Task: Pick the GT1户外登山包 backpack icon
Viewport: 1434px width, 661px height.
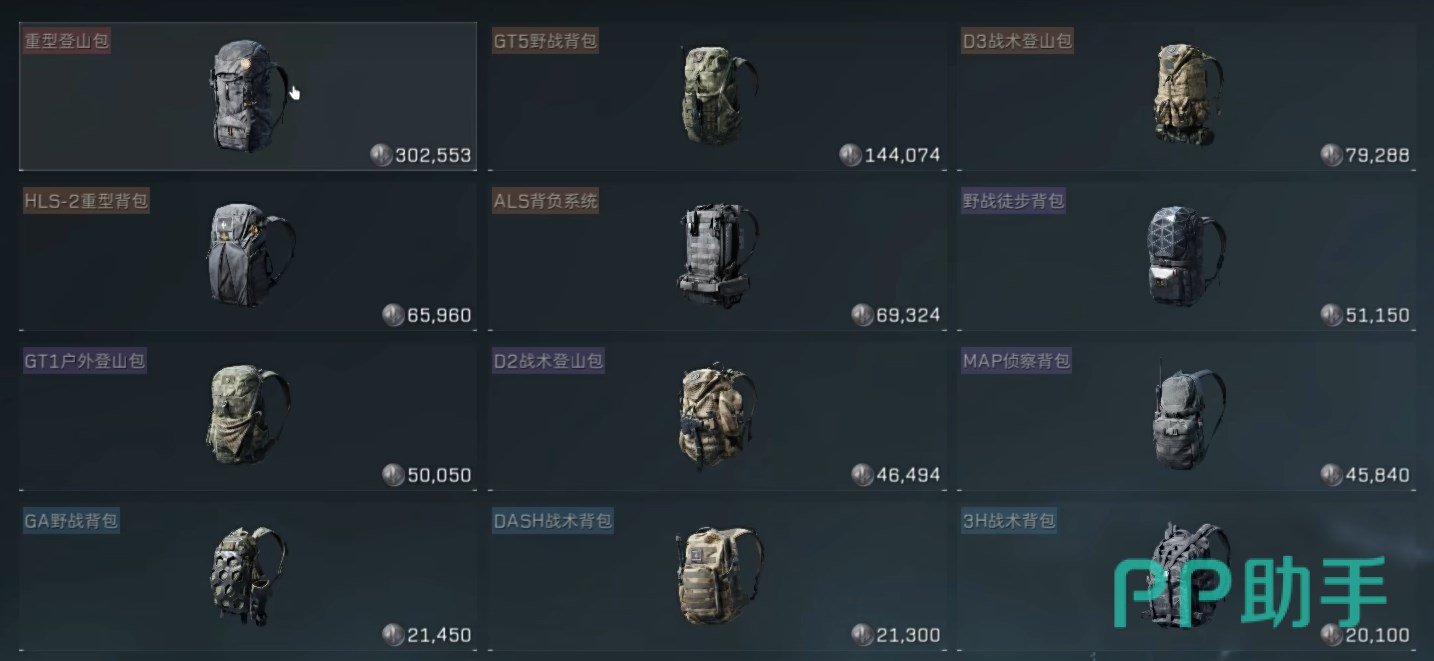Action: (x=248, y=416)
